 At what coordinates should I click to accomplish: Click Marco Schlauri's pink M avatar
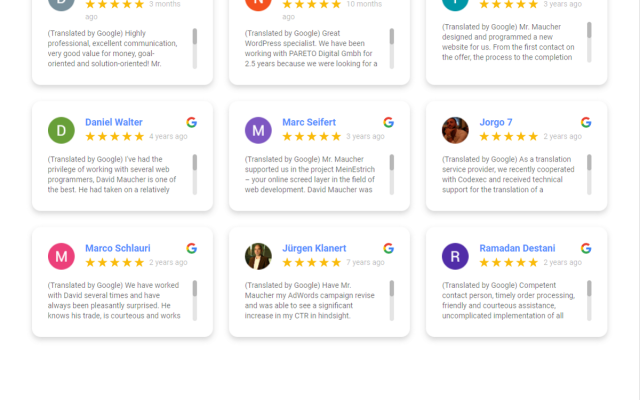pyautogui.click(x=61, y=256)
